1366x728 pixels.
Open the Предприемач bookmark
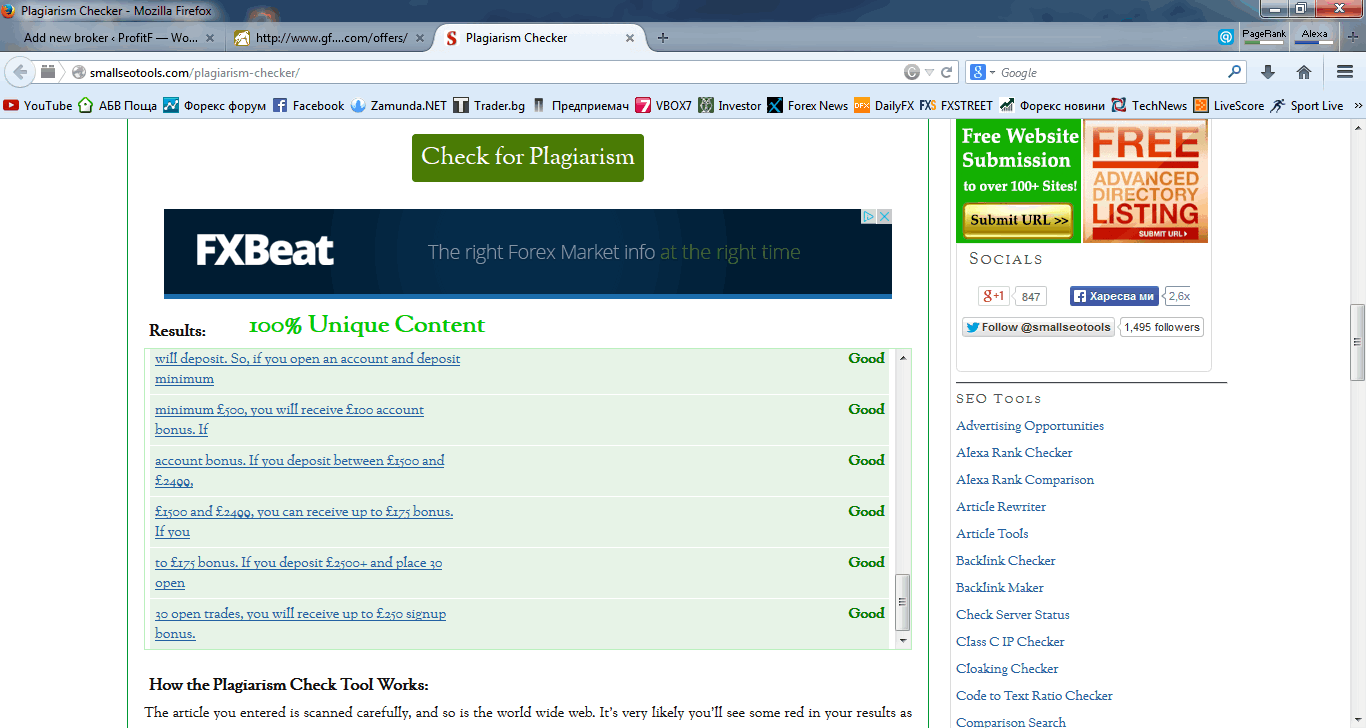pos(580,105)
